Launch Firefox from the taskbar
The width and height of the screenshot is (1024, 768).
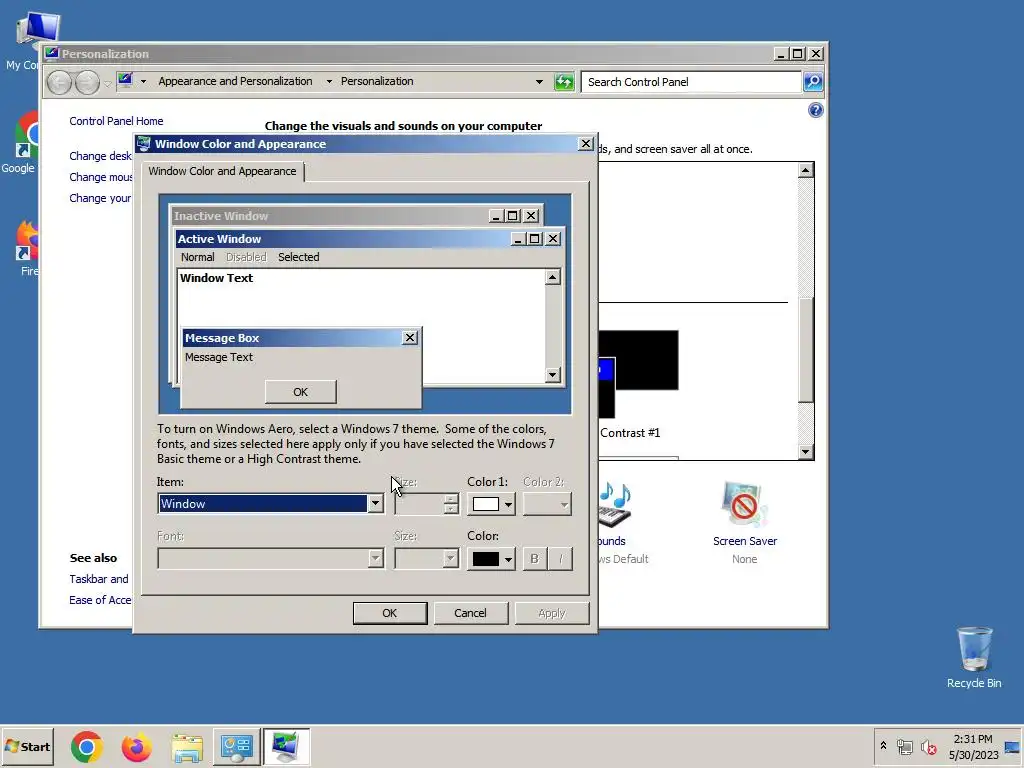point(136,747)
